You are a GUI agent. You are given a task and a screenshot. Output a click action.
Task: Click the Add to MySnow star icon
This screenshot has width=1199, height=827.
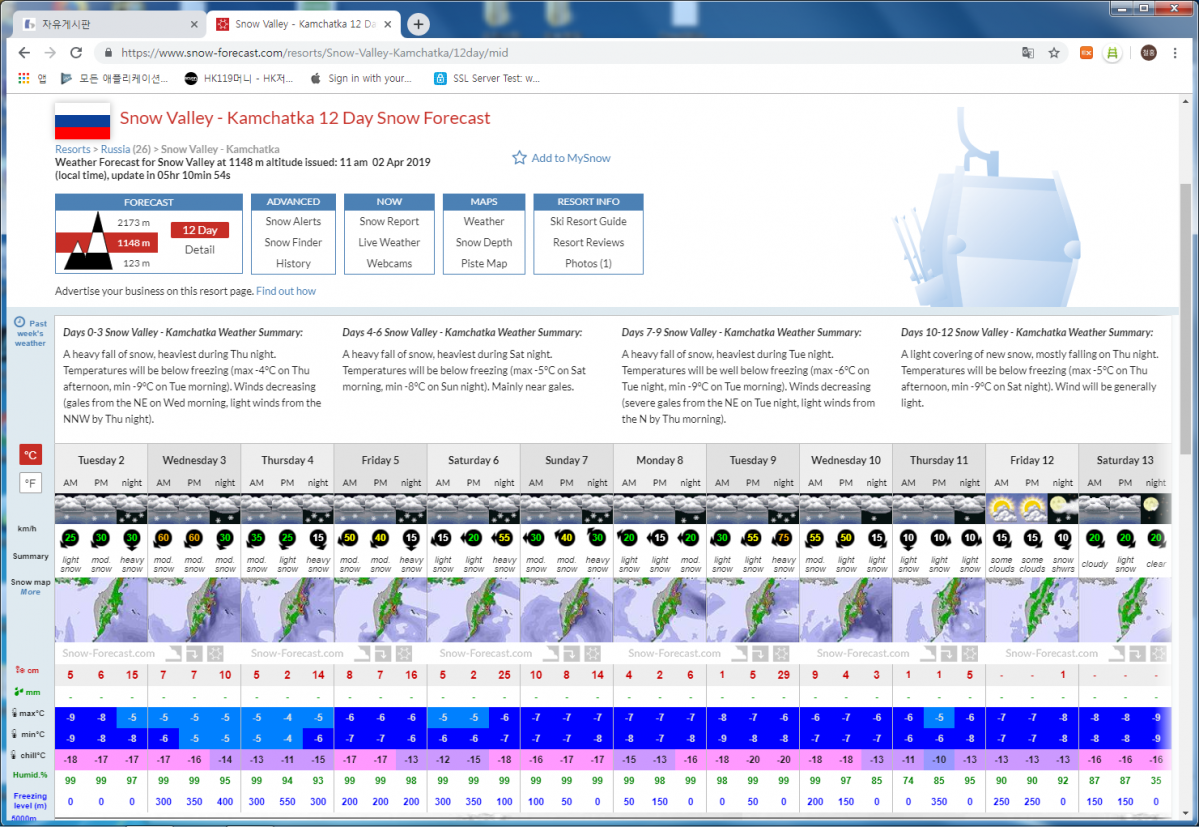point(519,157)
